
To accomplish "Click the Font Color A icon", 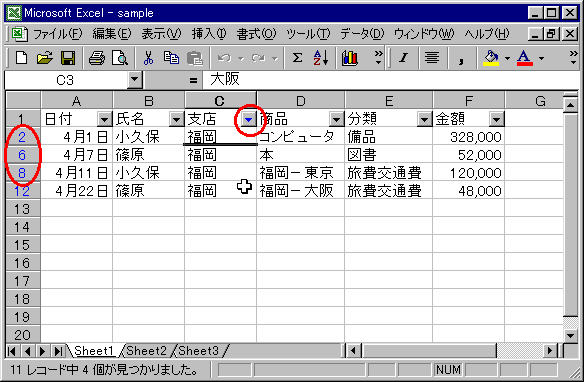I will tap(524, 58).
